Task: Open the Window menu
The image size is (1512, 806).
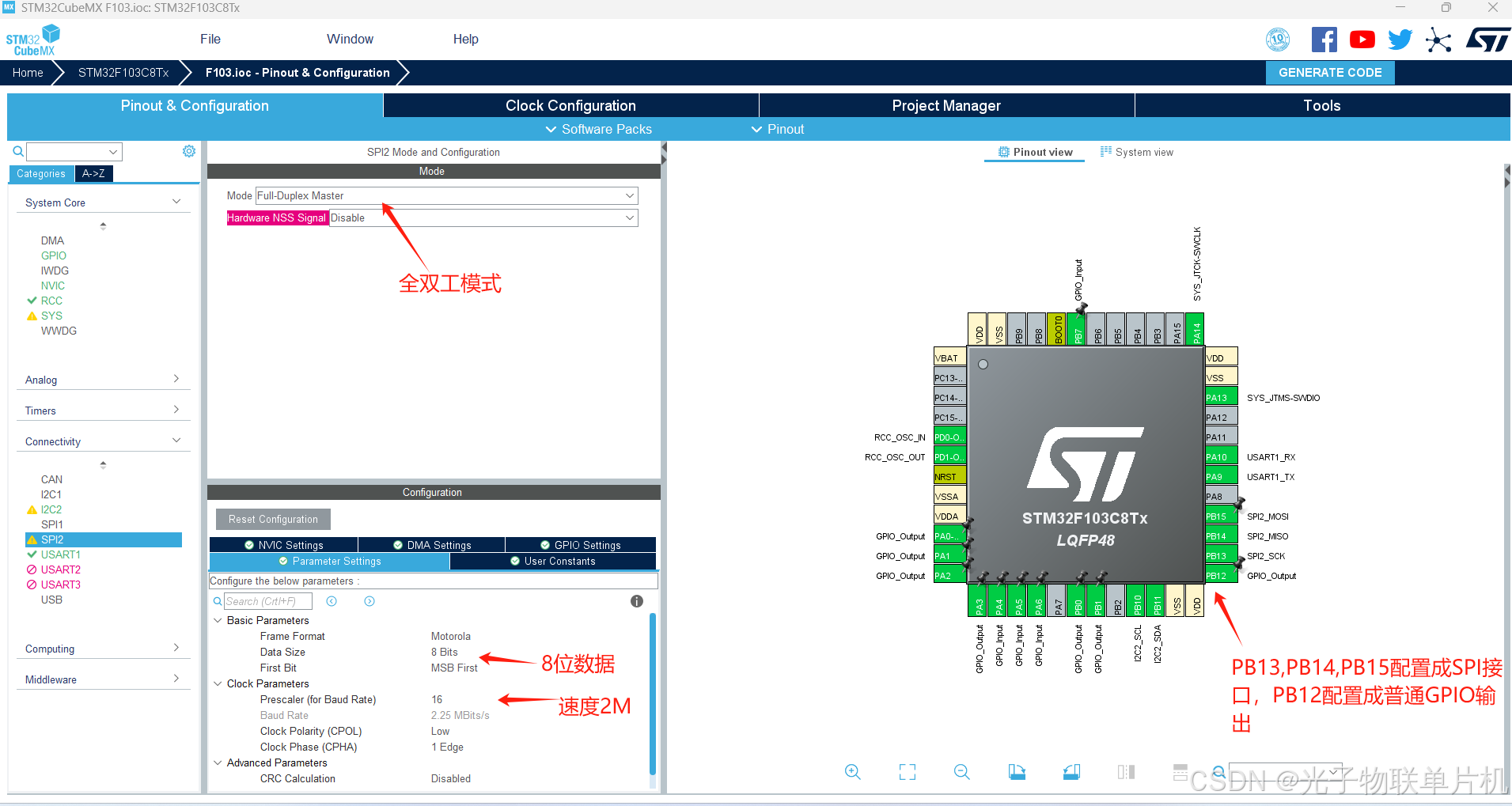Action: point(350,39)
